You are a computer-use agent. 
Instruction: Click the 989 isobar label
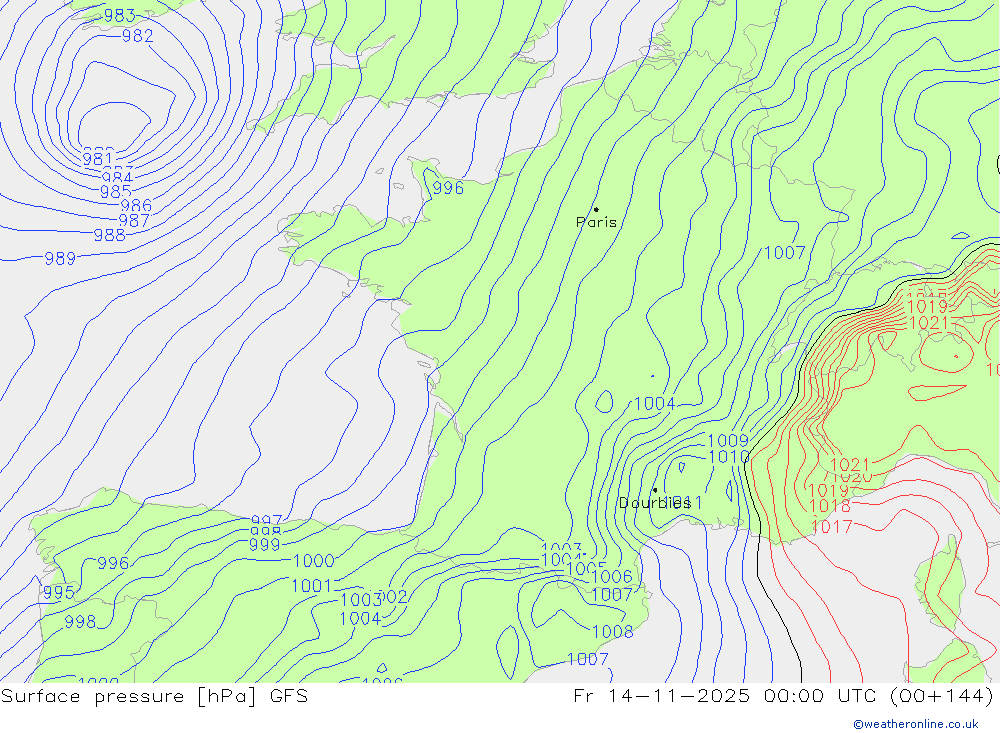coord(60,258)
